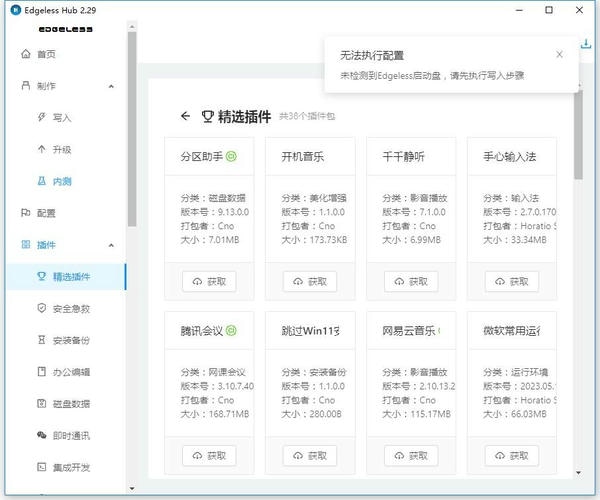Screen dimensions: 600x500
Task: Click the main content scroll down arrow
Action: (579, 473)
